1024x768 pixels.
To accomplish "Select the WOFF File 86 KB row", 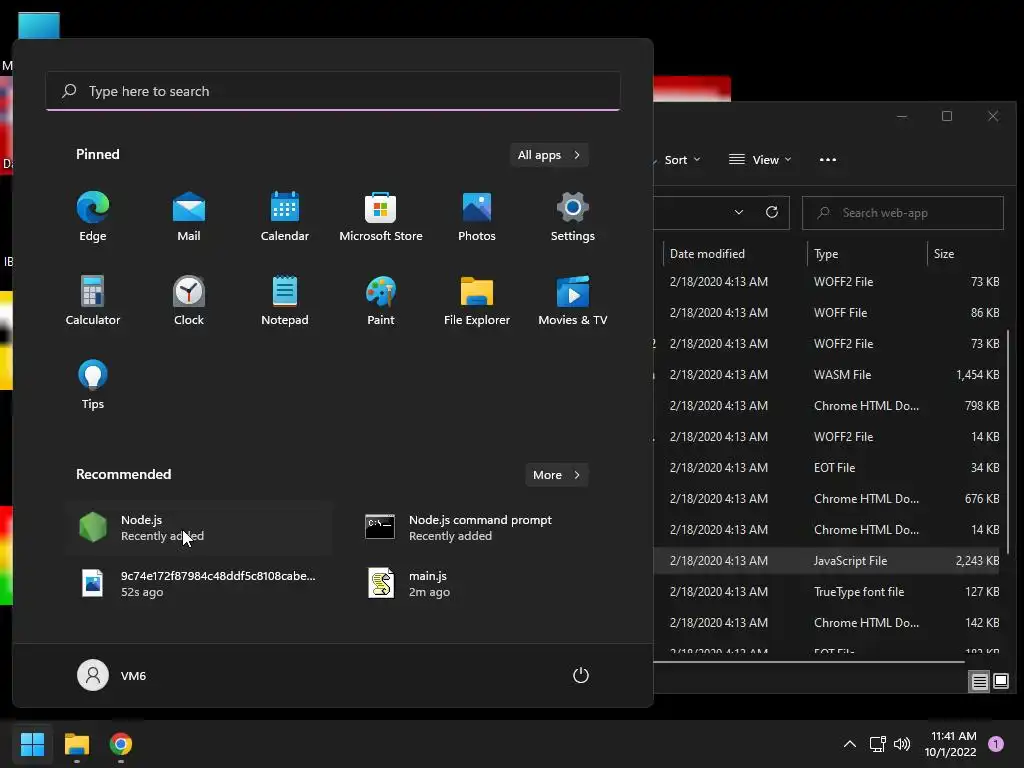I will pyautogui.click(x=827, y=313).
